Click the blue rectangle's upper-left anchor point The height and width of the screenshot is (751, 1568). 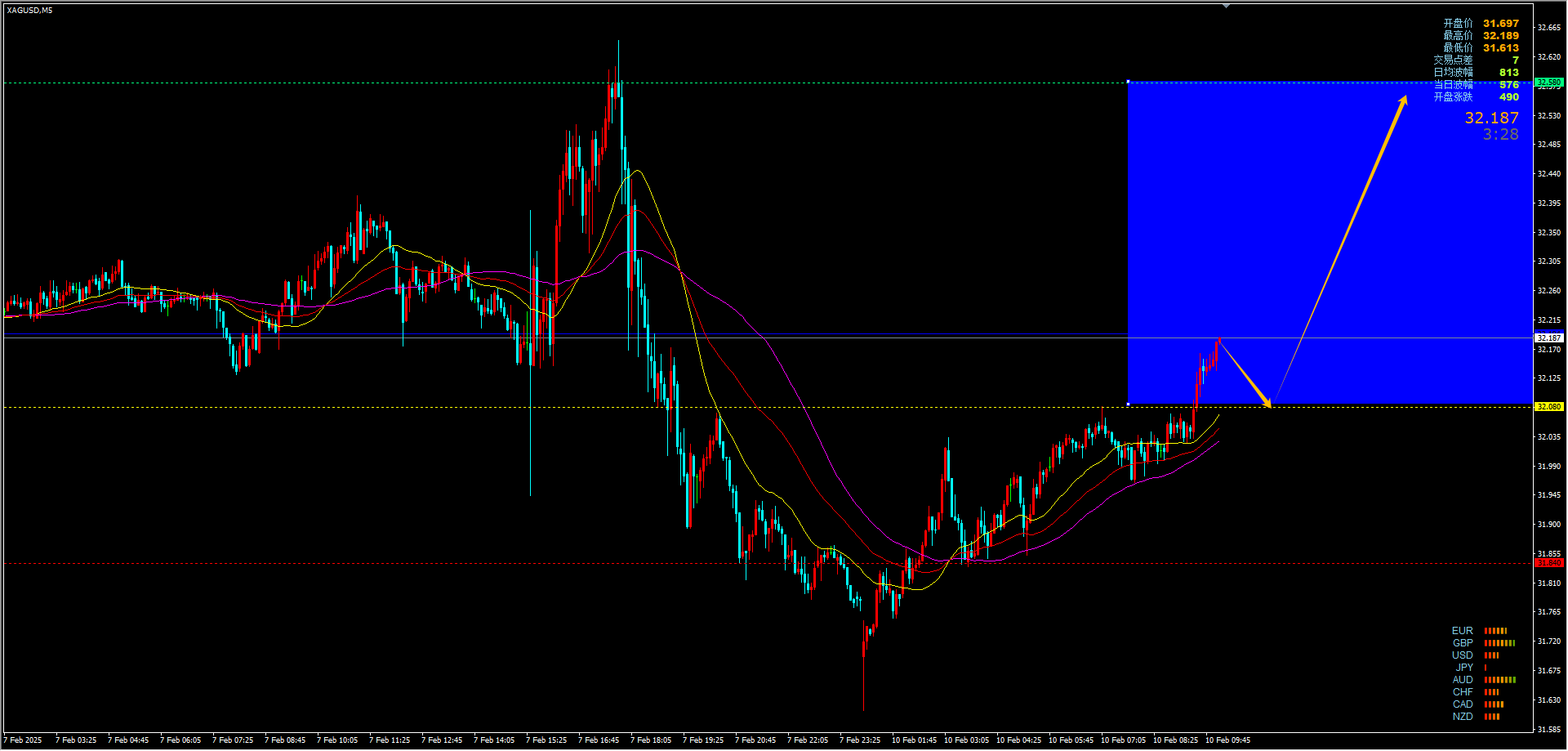(1128, 82)
